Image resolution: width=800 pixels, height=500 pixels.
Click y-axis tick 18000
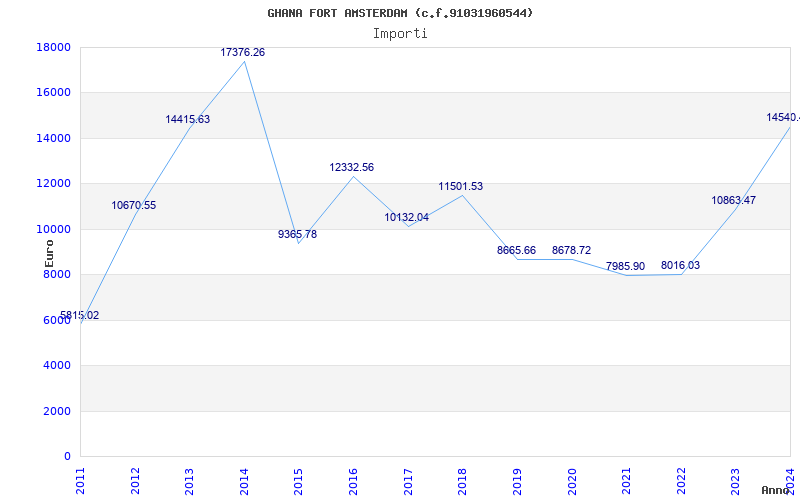tap(54, 47)
